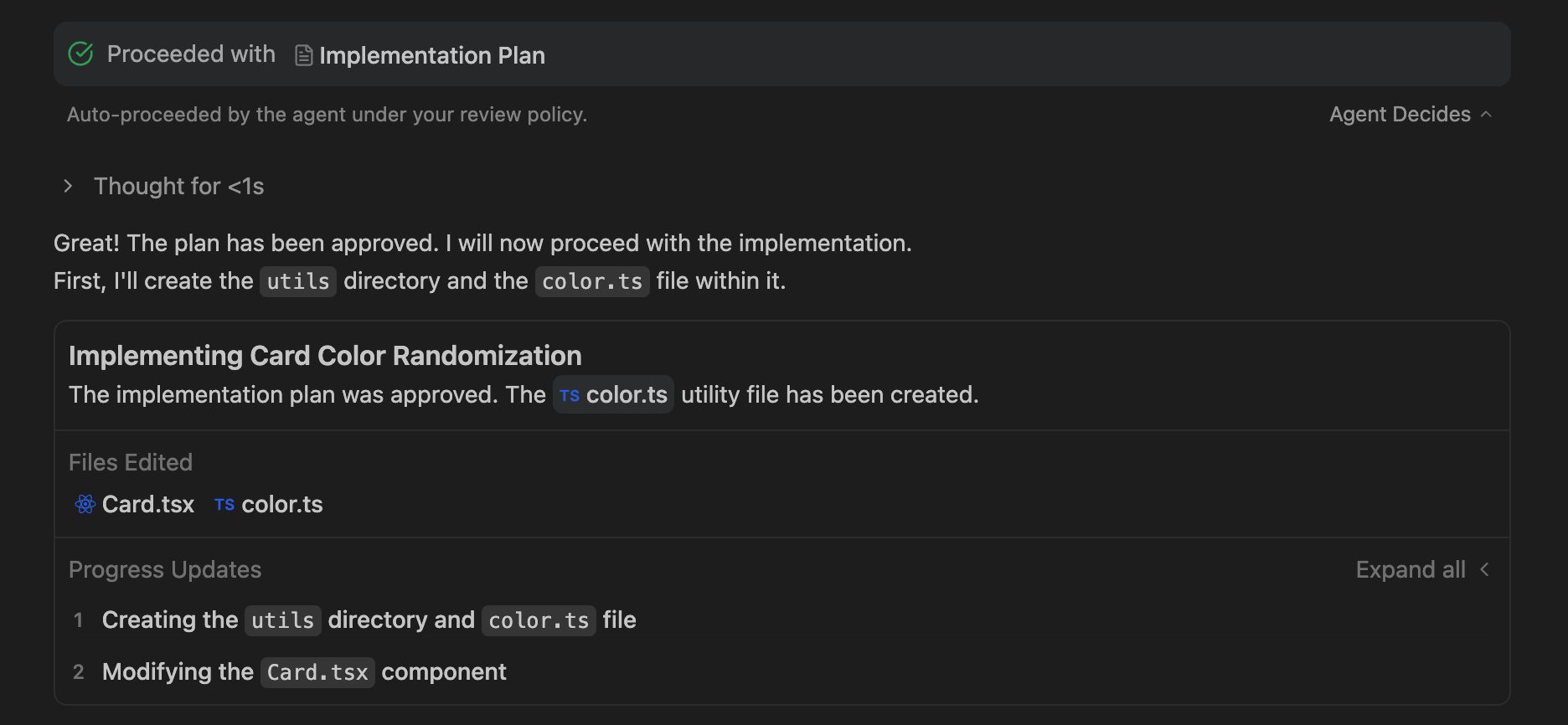This screenshot has width=1568, height=725.
Task: Click the TS icon in Files Edited
Action: click(x=224, y=505)
